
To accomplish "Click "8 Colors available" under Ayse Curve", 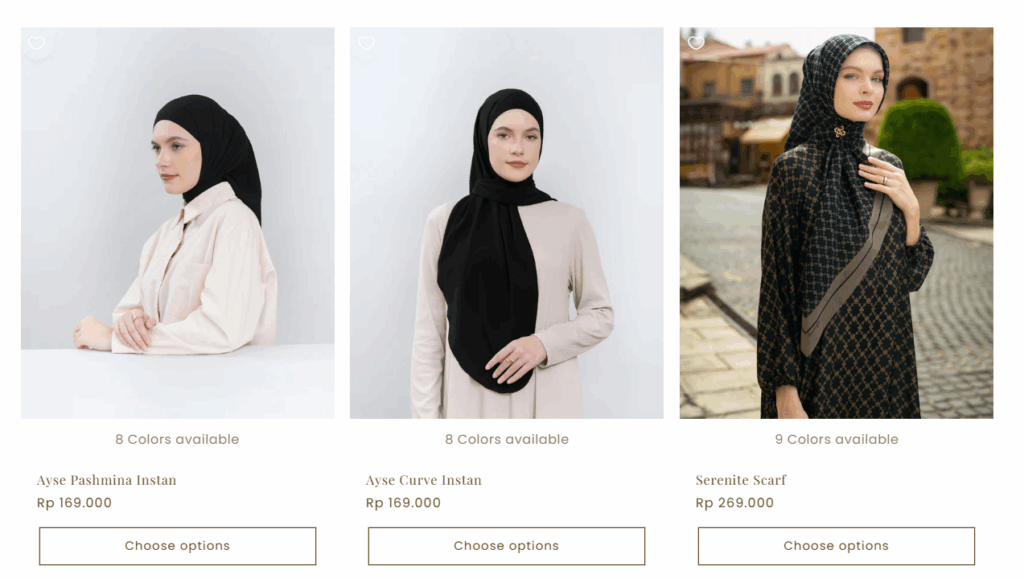I will [507, 439].
